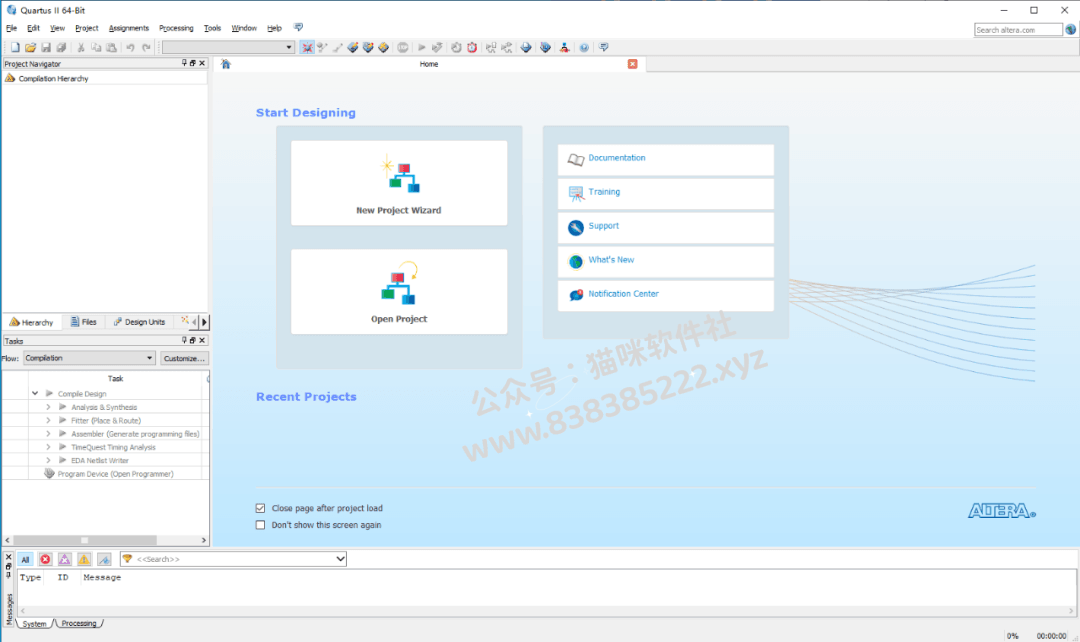Expand the Analysis & Synthesis task

pyautogui.click(x=48, y=407)
